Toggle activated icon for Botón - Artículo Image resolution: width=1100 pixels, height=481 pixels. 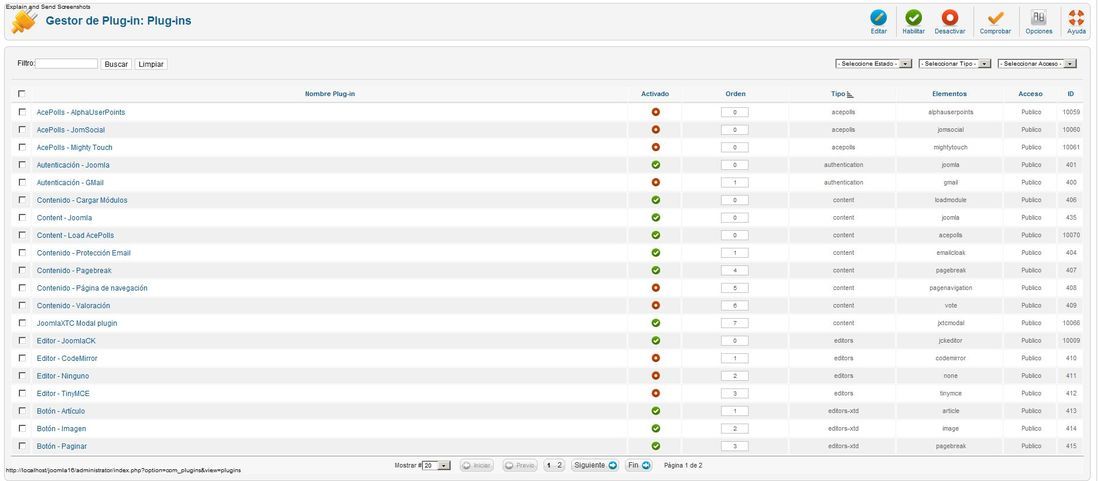tap(655, 411)
